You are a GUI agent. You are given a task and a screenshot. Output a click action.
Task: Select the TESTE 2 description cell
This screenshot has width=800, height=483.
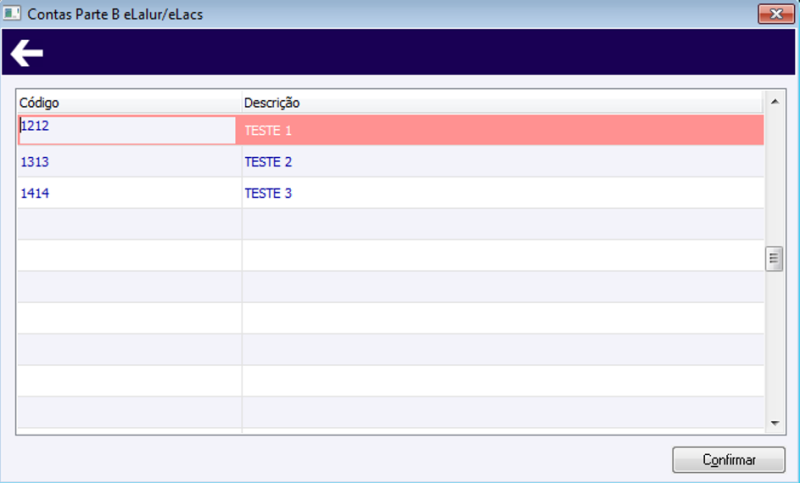click(503, 162)
